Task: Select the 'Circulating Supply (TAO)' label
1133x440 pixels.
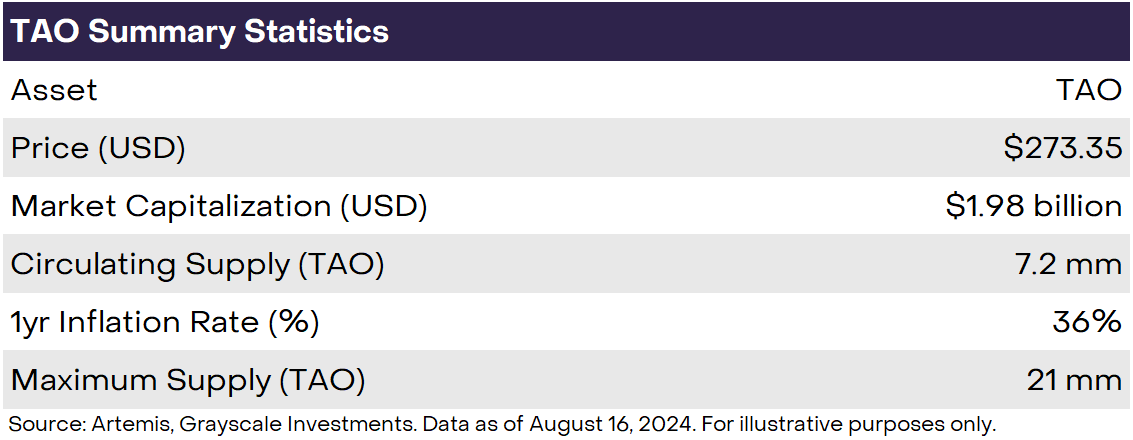Action: 197,264
